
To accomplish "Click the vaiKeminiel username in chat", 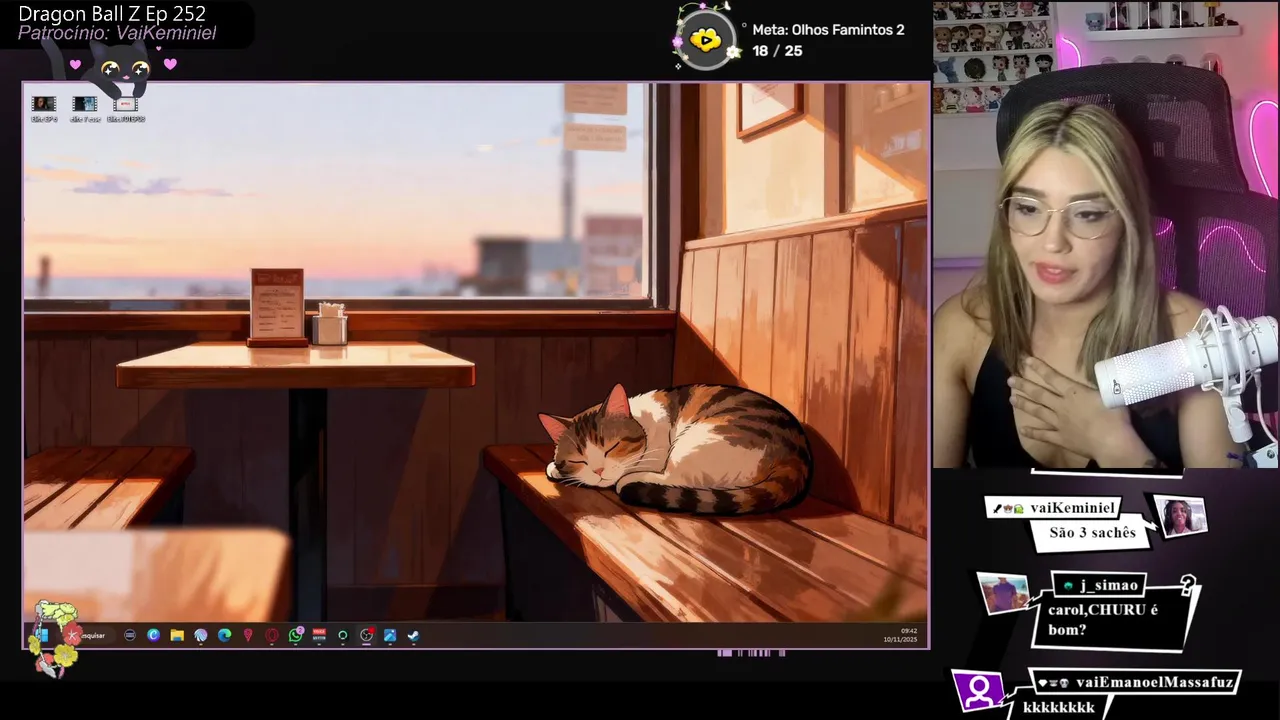I will (x=1072, y=508).
